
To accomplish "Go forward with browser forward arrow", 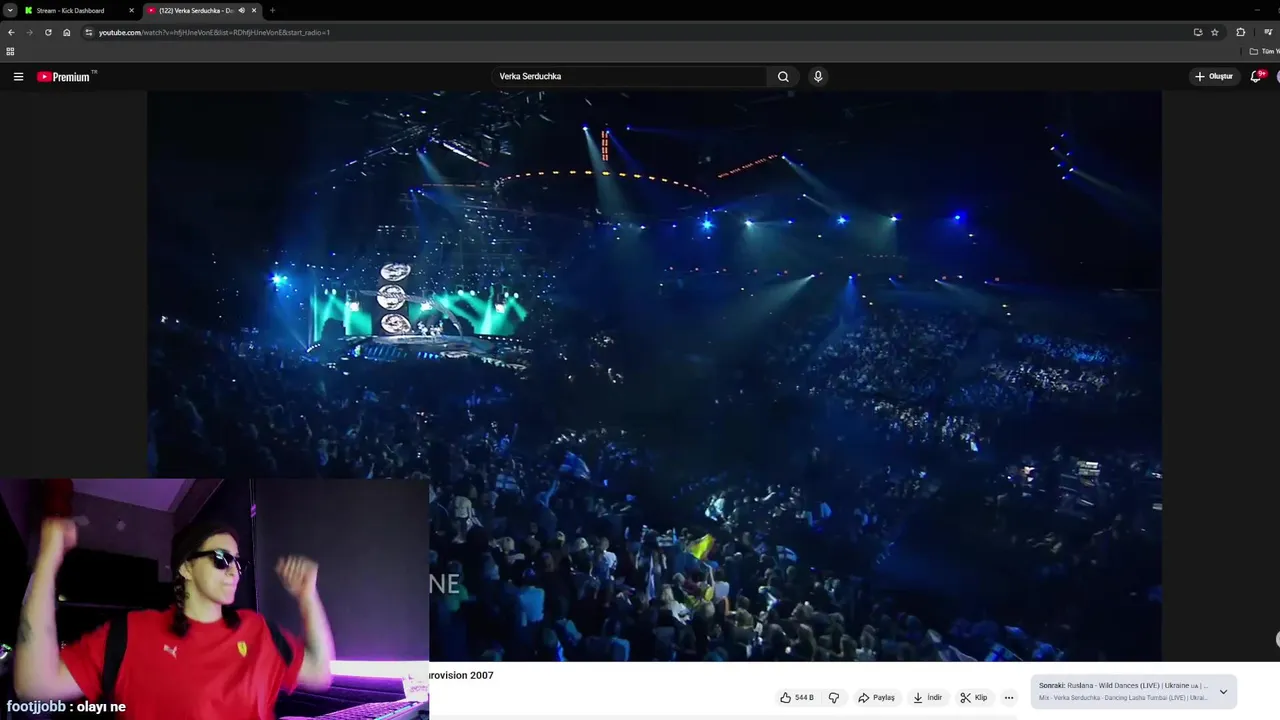I will (29, 32).
